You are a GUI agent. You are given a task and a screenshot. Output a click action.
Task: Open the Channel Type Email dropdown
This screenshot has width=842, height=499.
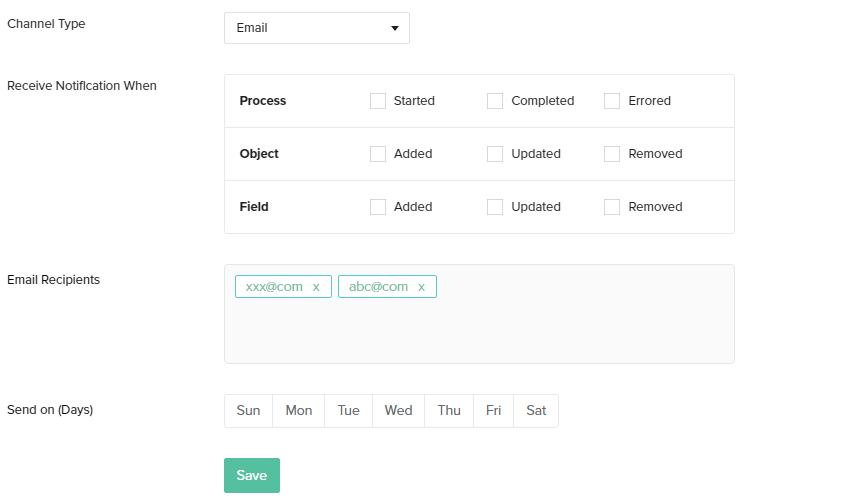(316, 28)
